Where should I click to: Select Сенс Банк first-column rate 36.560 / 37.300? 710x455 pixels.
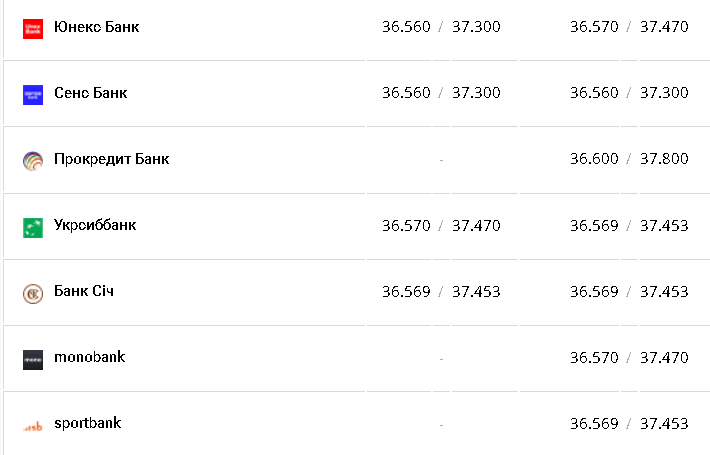pyautogui.click(x=441, y=93)
